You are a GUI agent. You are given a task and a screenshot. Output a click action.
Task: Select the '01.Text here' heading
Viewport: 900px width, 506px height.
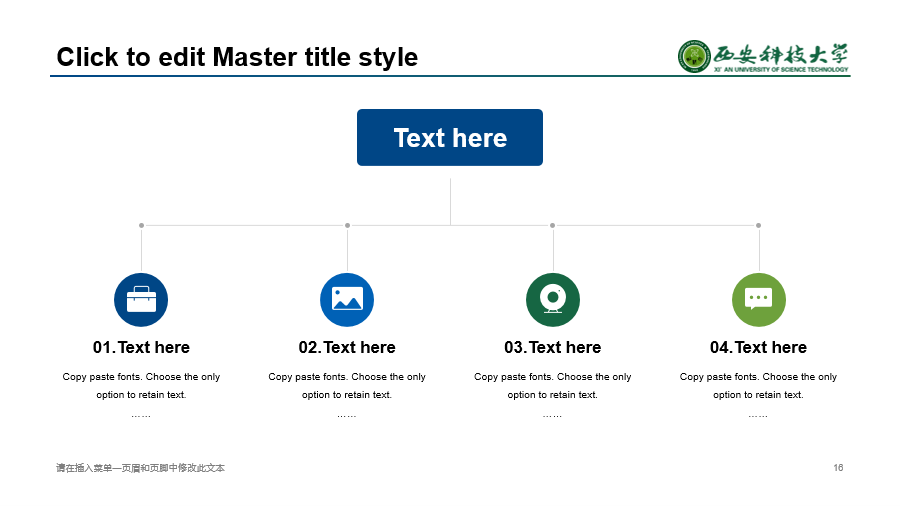[141, 347]
